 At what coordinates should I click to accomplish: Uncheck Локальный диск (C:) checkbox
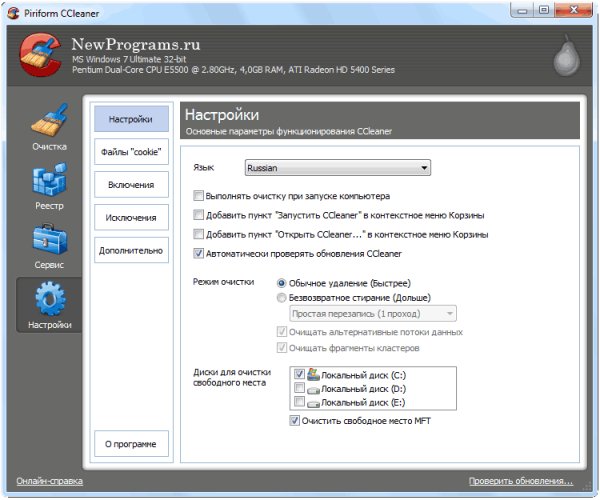(x=299, y=374)
